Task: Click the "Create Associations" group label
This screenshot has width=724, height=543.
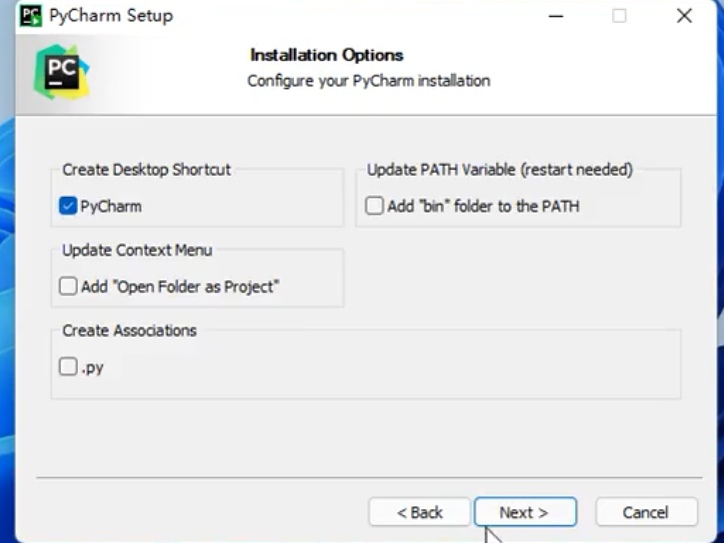Action: click(129, 330)
